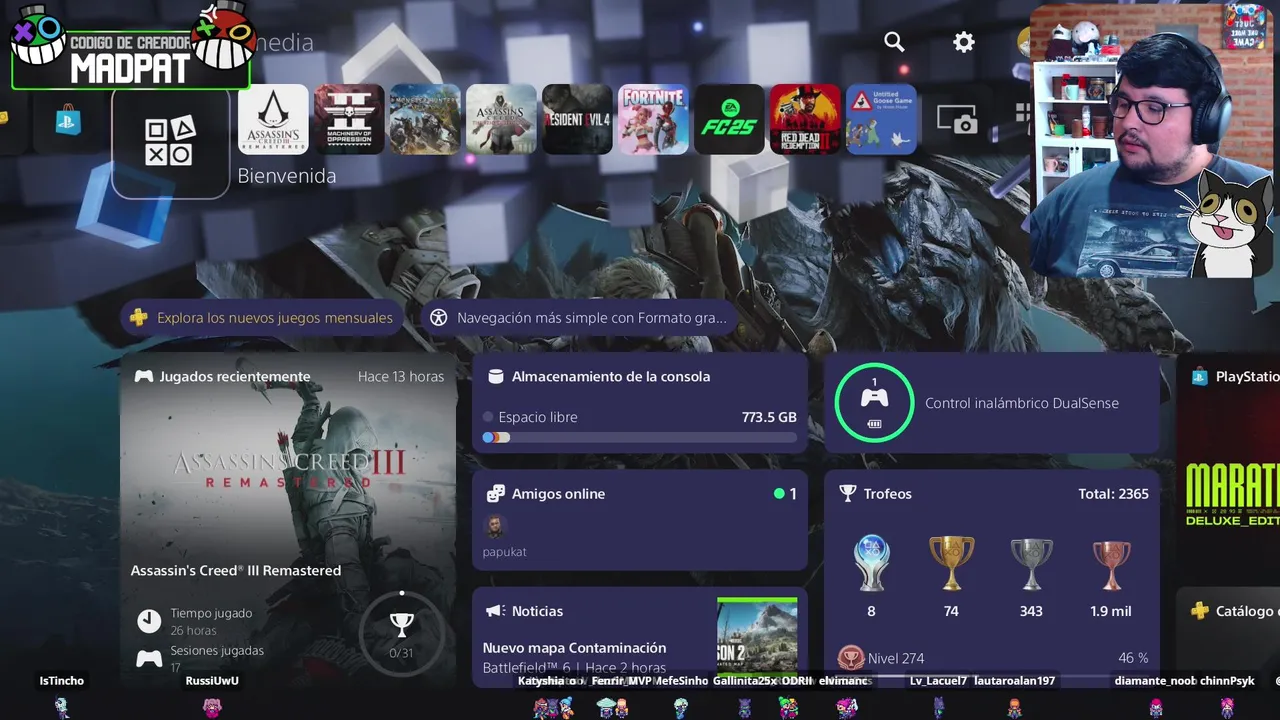Click the online friends count 1
The width and height of the screenshot is (1280, 720).
tap(793, 493)
